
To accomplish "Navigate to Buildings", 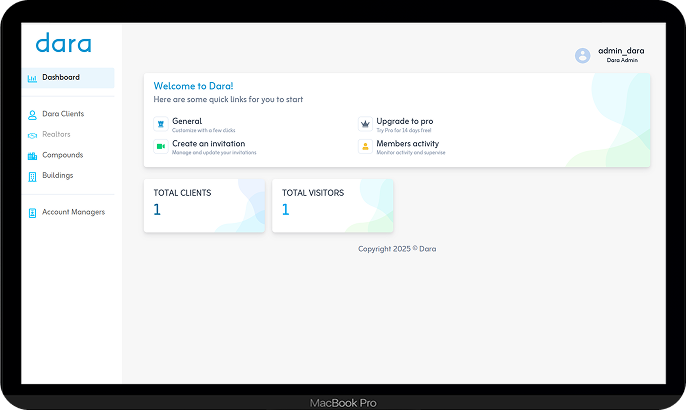I will 58,175.
